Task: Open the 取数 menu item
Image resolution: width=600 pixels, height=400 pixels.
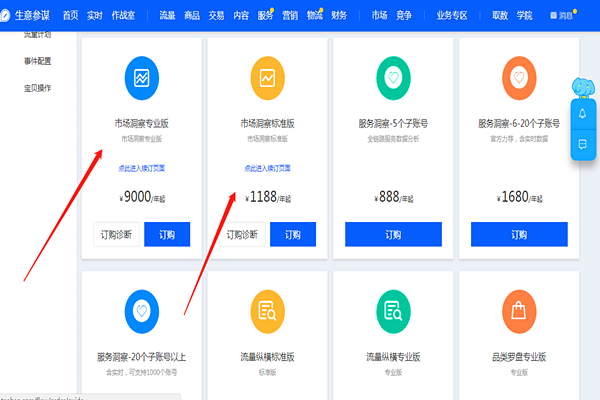Action: [500, 15]
